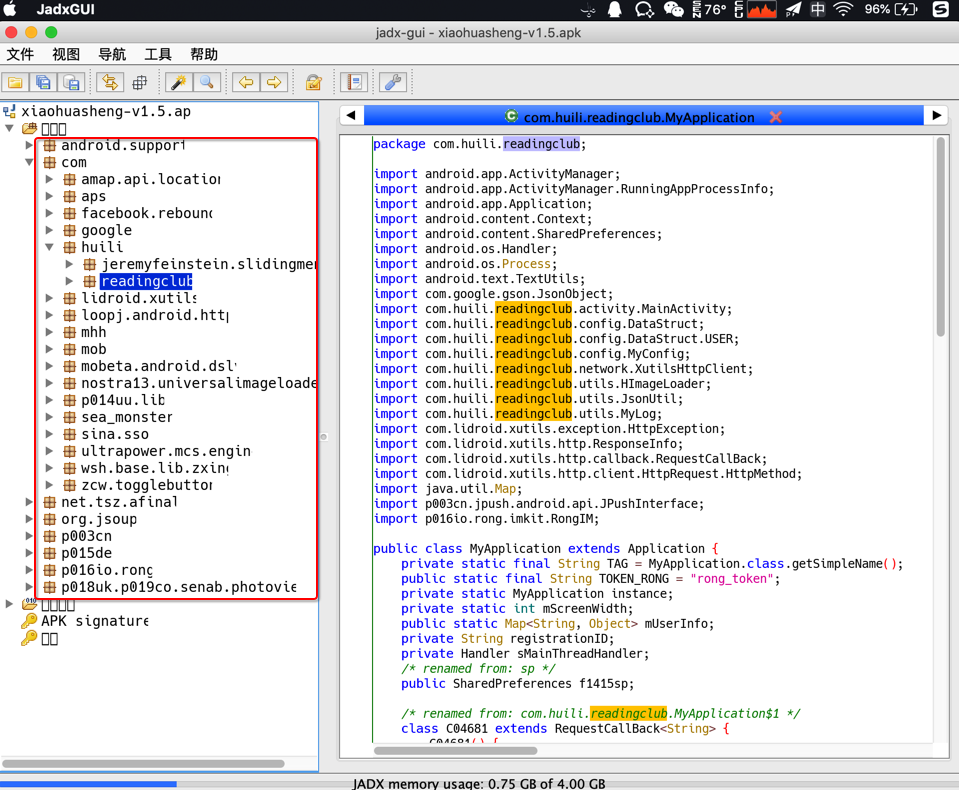The width and height of the screenshot is (959, 790).
Task: Expand the p003cn package
Action: [x=29, y=536]
